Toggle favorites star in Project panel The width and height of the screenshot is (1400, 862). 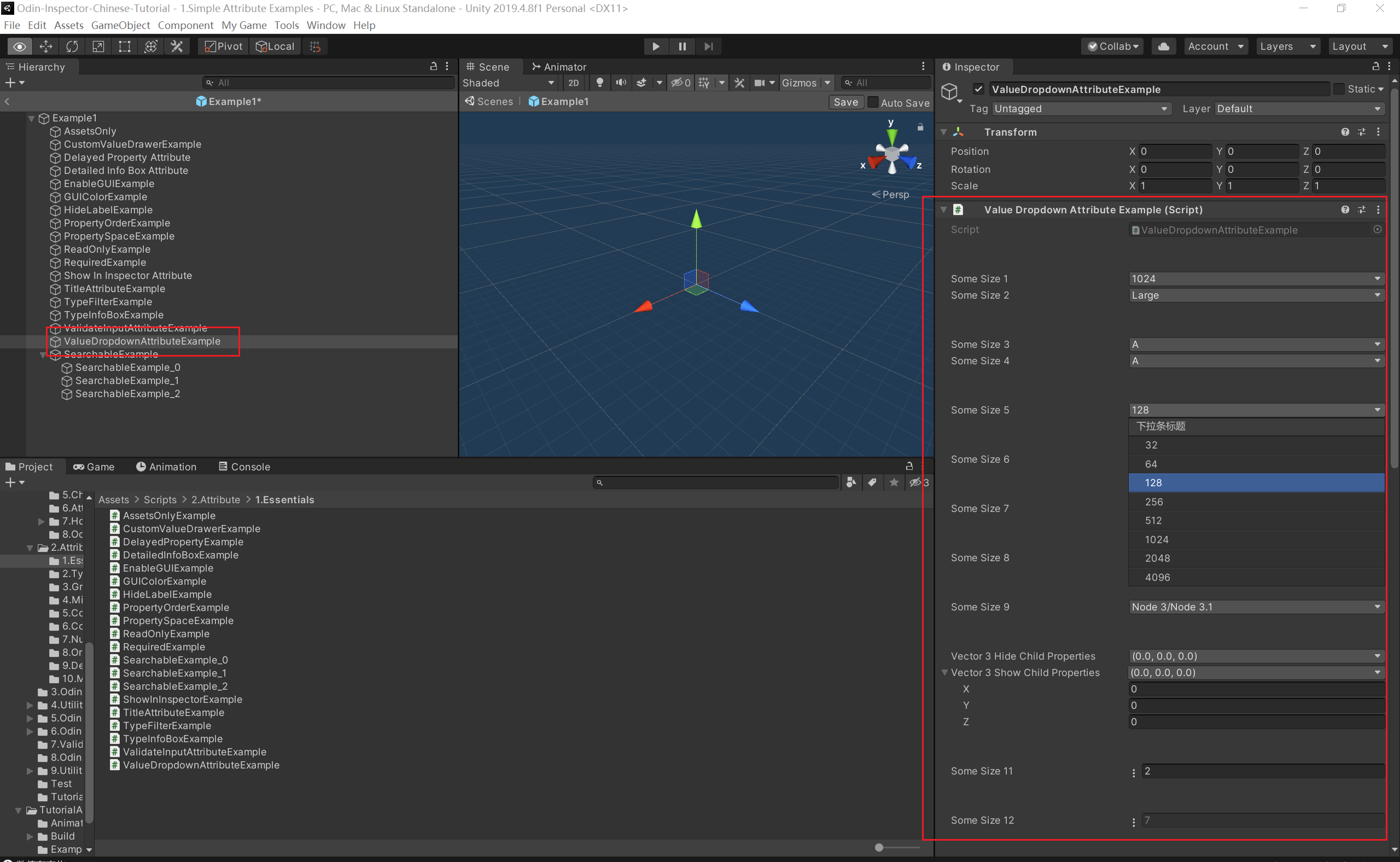click(x=894, y=482)
